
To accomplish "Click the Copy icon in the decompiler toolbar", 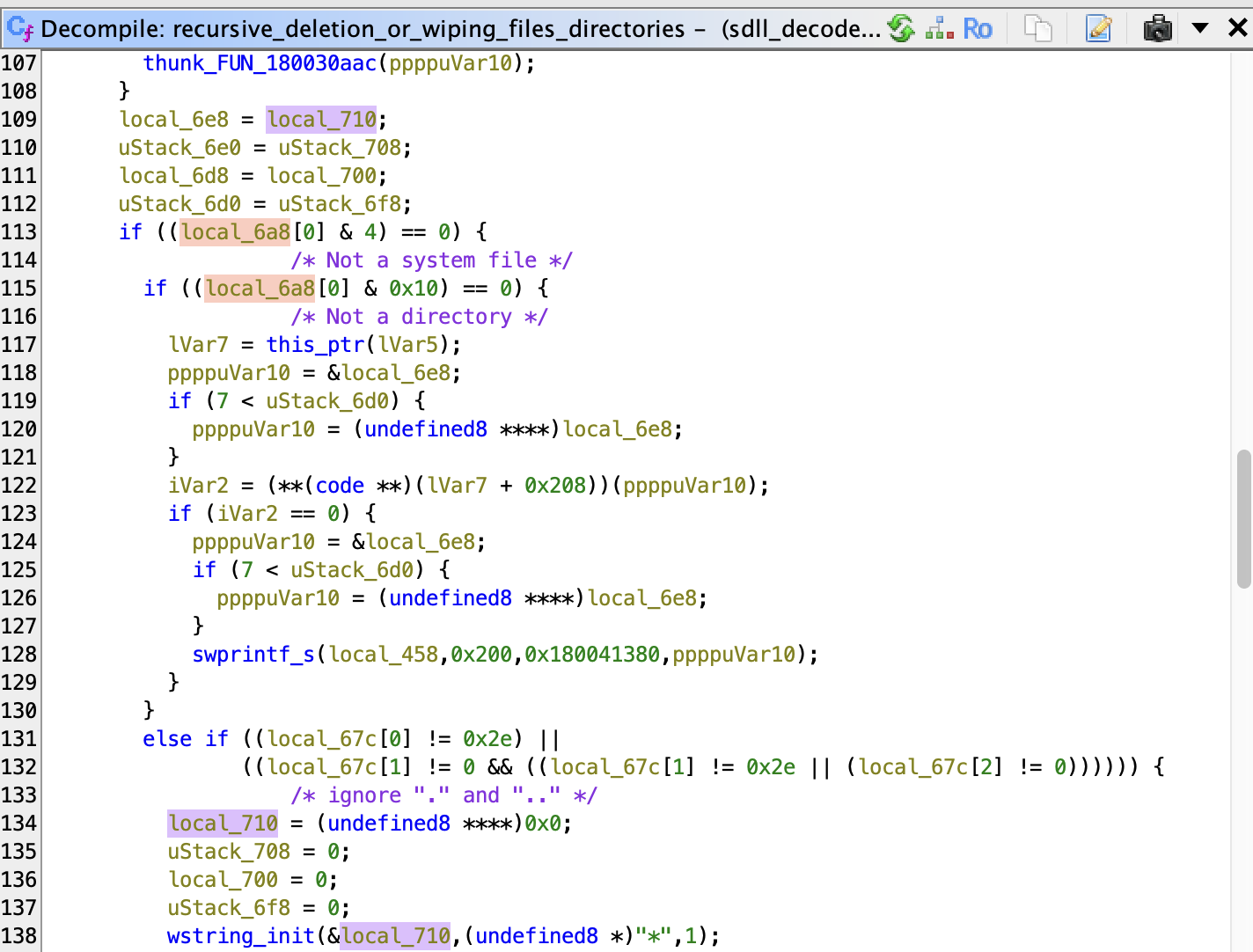I will tap(1038, 29).
